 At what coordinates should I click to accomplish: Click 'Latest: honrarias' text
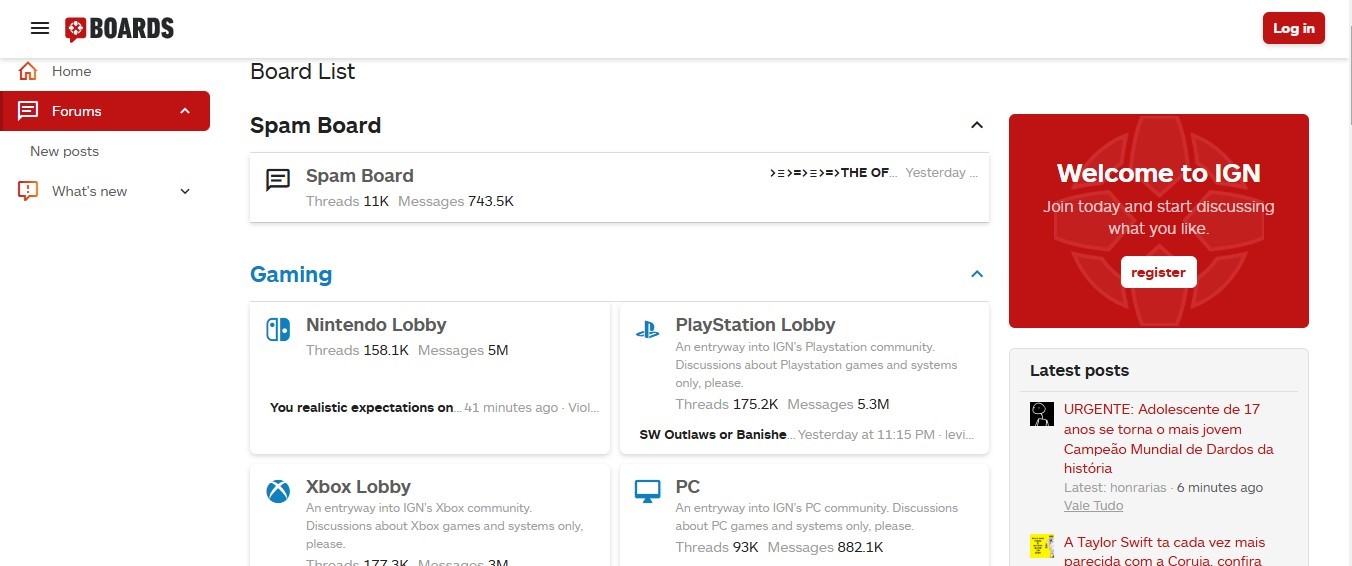pos(1115,488)
